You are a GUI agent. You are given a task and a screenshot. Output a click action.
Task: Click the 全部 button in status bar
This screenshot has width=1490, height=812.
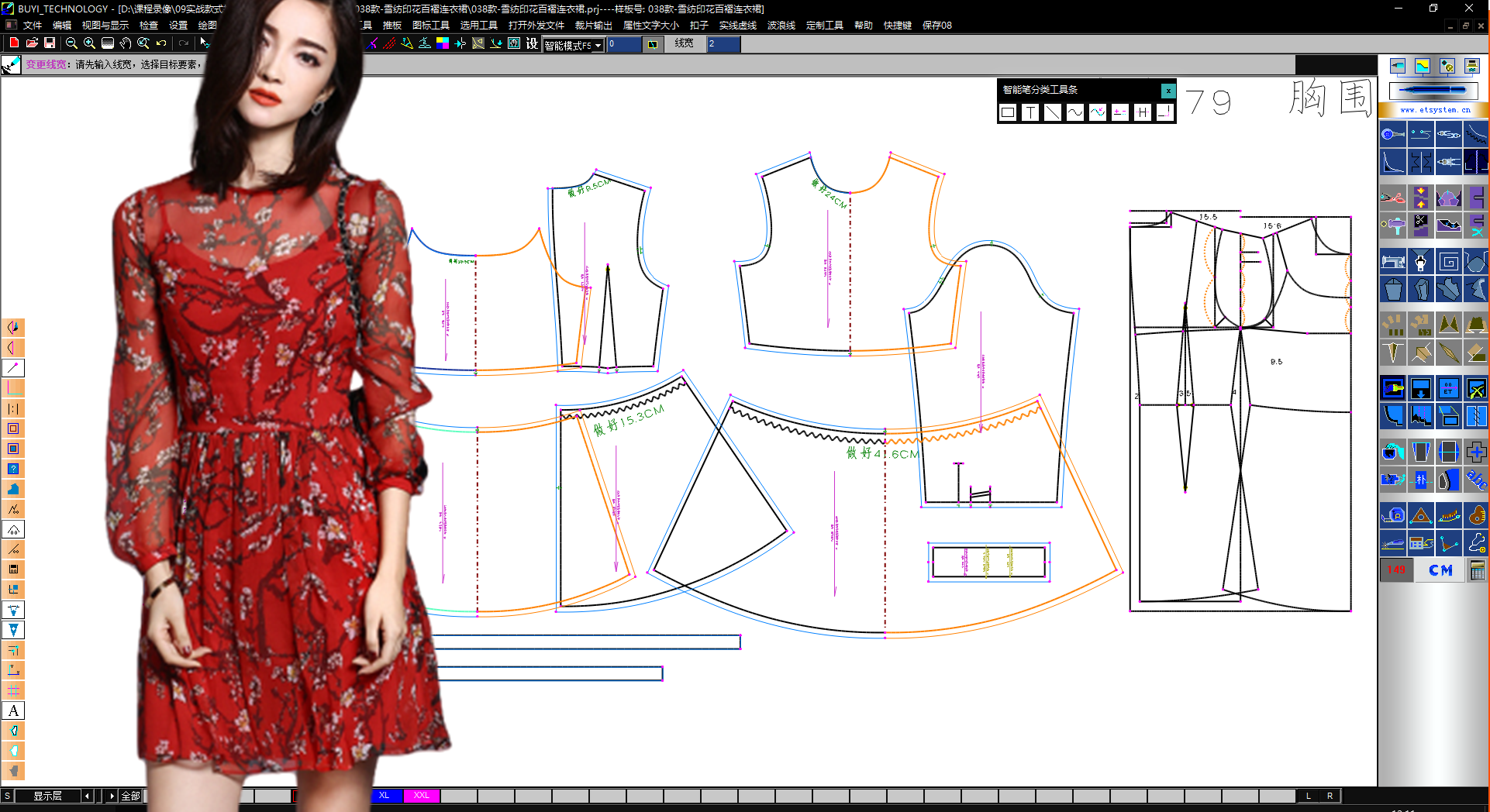pyautogui.click(x=130, y=796)
